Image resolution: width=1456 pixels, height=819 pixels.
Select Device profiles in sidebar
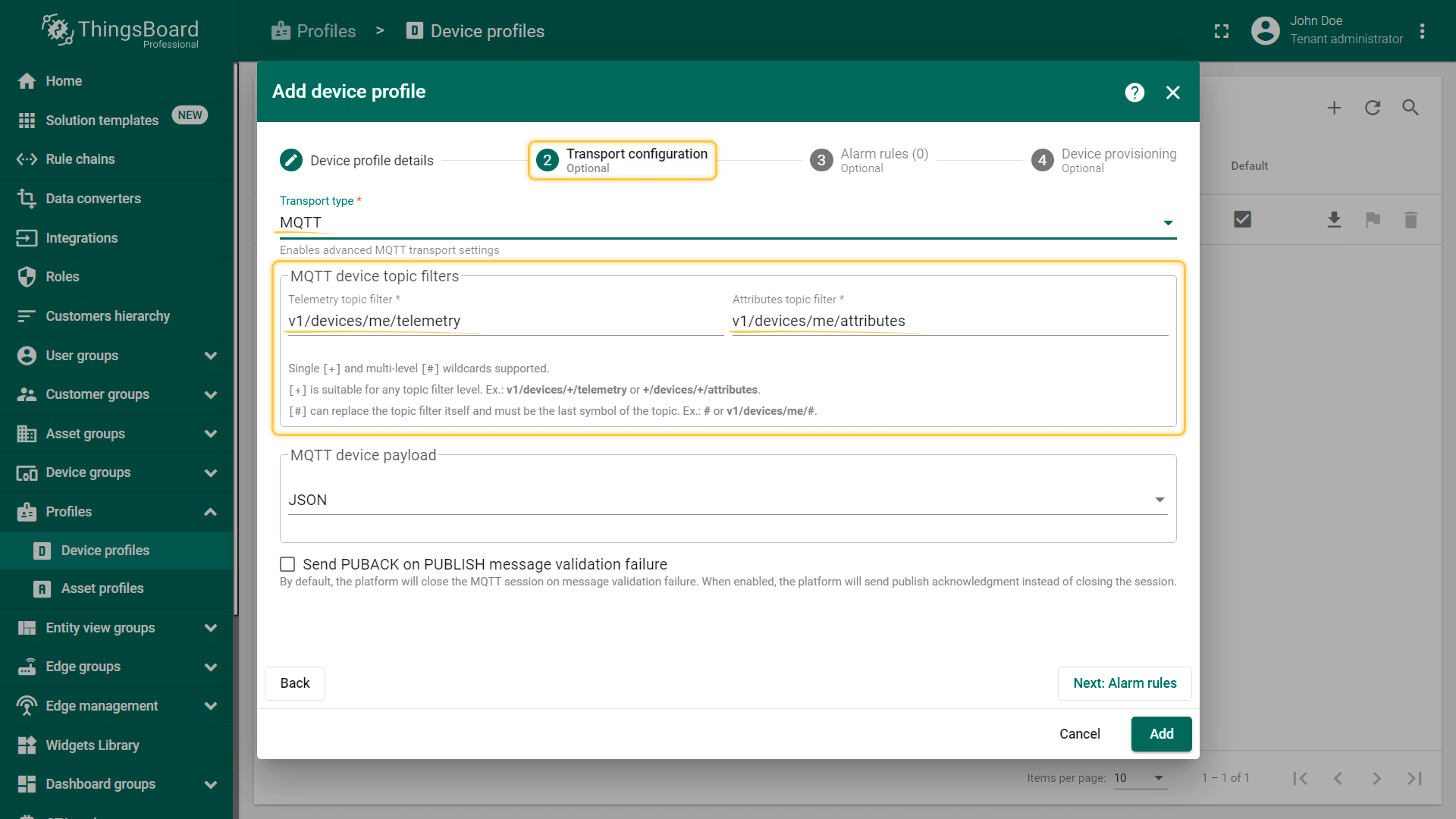tap(117, 551)
